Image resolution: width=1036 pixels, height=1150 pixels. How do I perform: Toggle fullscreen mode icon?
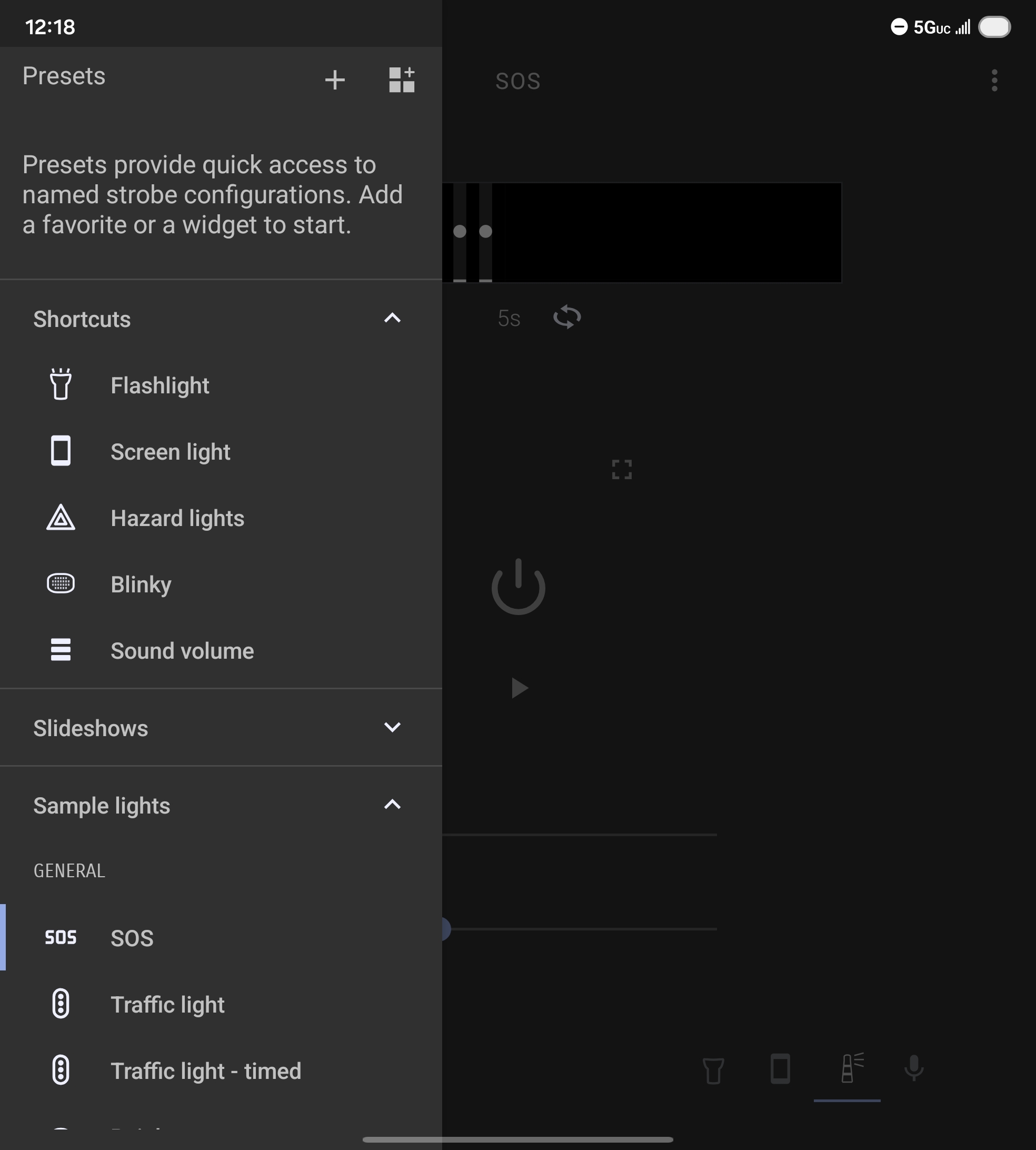(x=622, y=470)
